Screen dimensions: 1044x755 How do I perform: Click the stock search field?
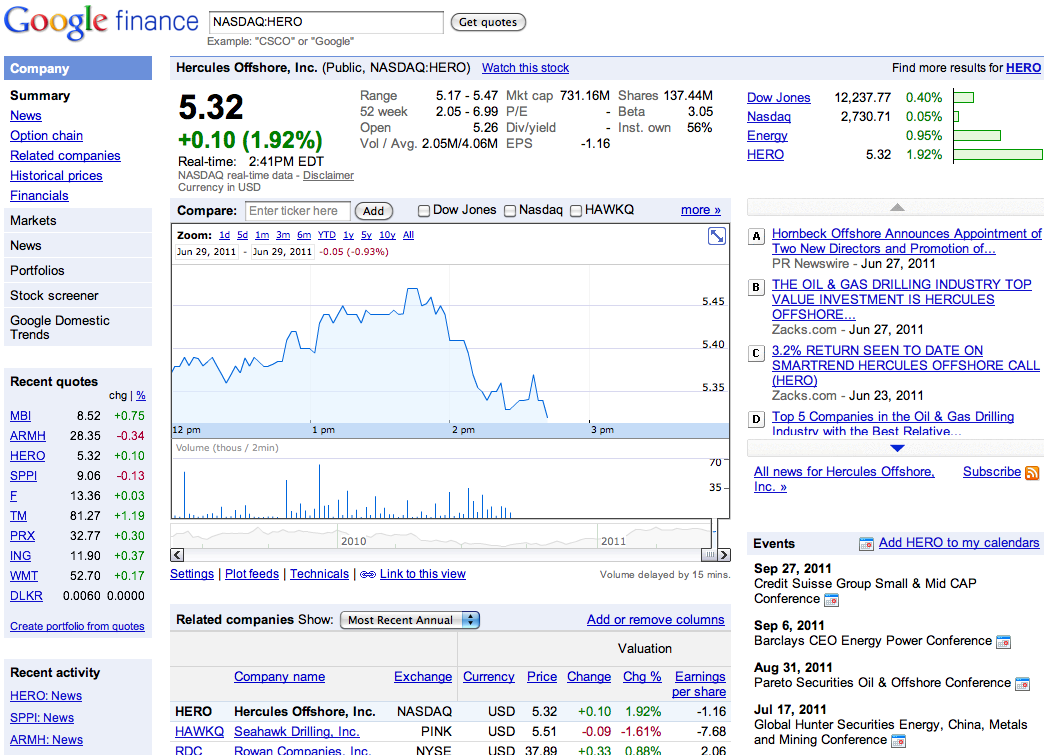pyautogui.click(x=326, y=22)
